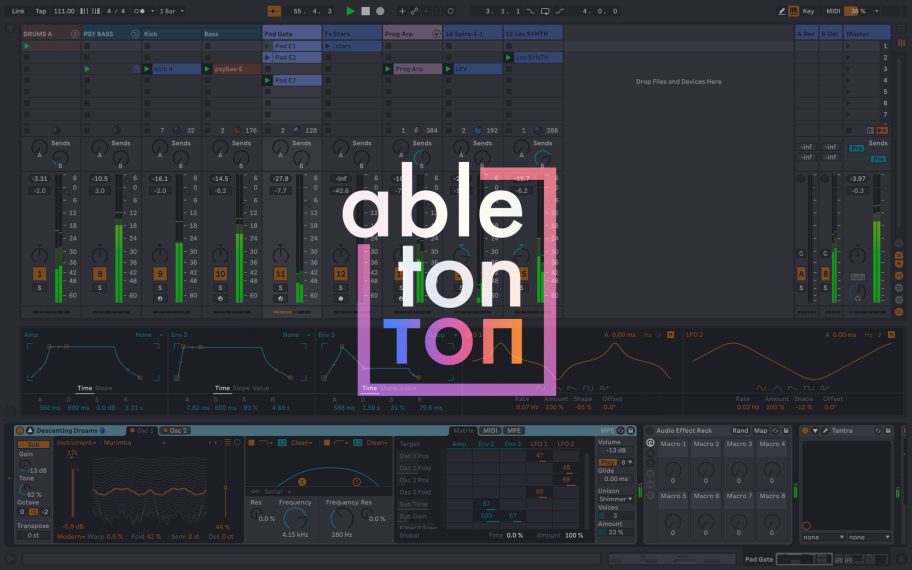Toggle track activator 10 on Bass
The width and height of the screenshot is (912, 570).
coord(220,273)
